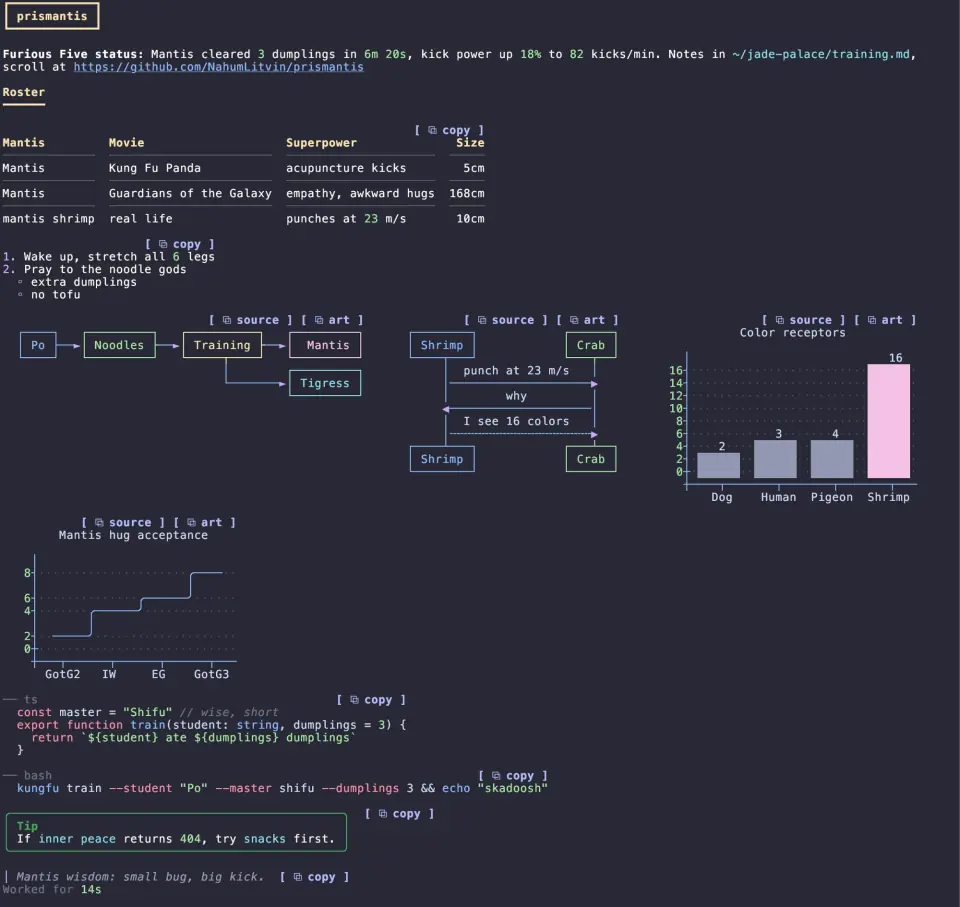
Task: Copy art of Po flowchart diagram
Action: point(332,320)
